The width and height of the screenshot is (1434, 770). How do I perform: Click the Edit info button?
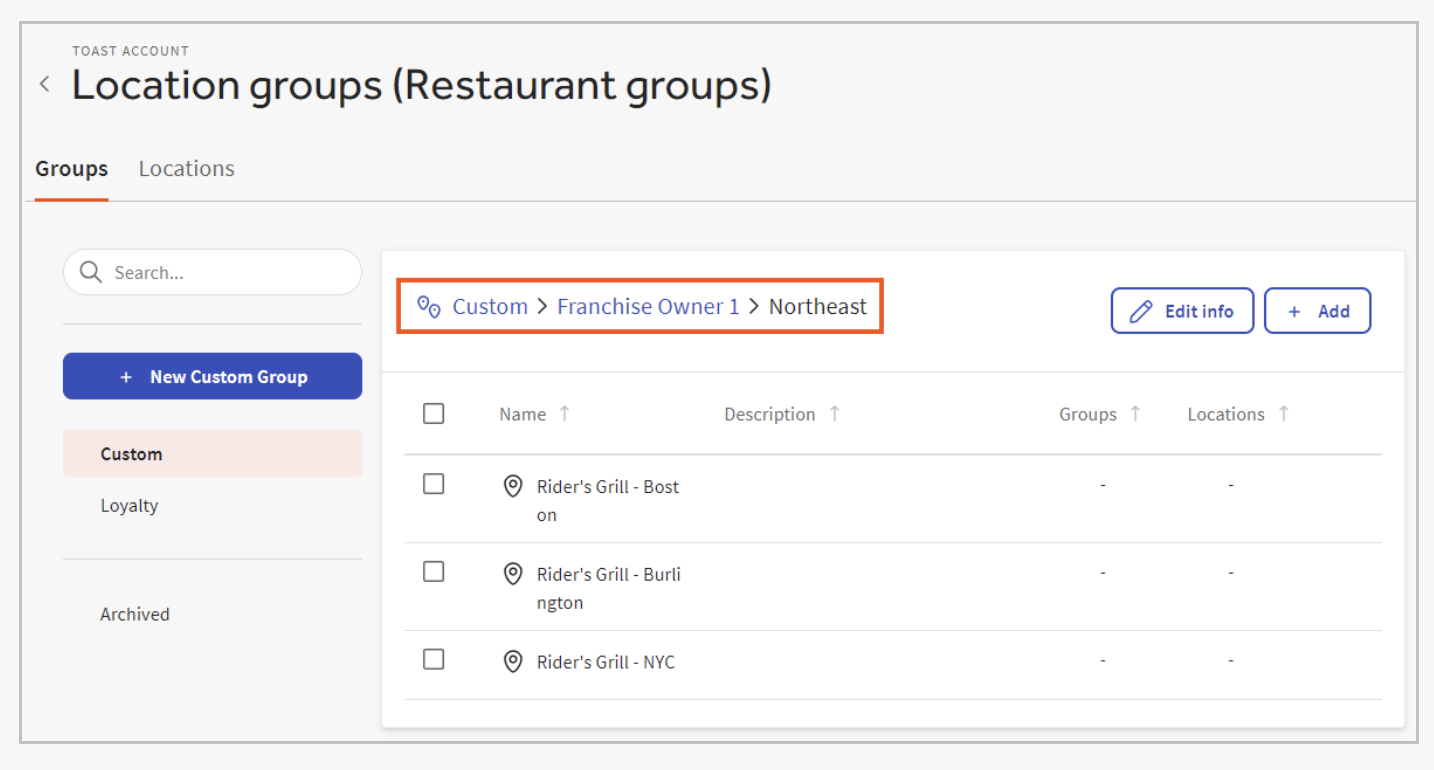tap(1182, 311)
